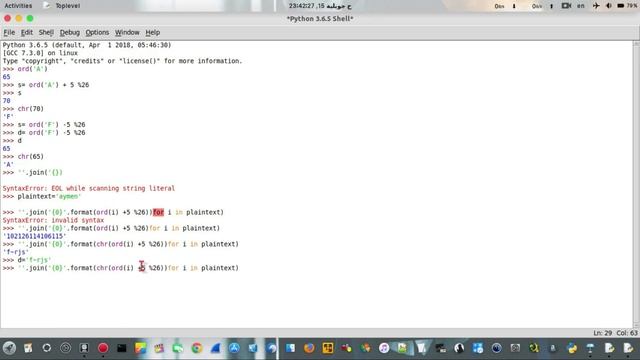The width and height of the screenshot is (640, 360).
Task: Open the 'en' keyboard layout indicator
Action: tap(580, 6)
